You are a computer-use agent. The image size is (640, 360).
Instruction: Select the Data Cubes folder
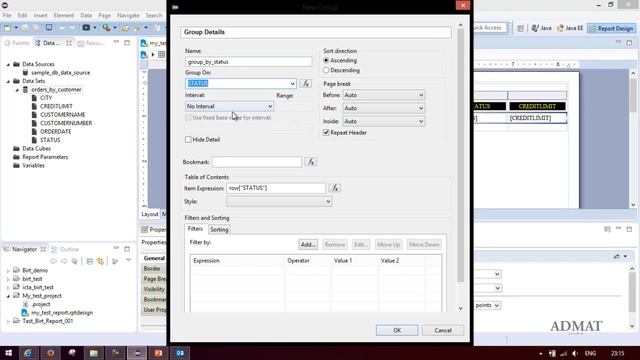[36, 149]
